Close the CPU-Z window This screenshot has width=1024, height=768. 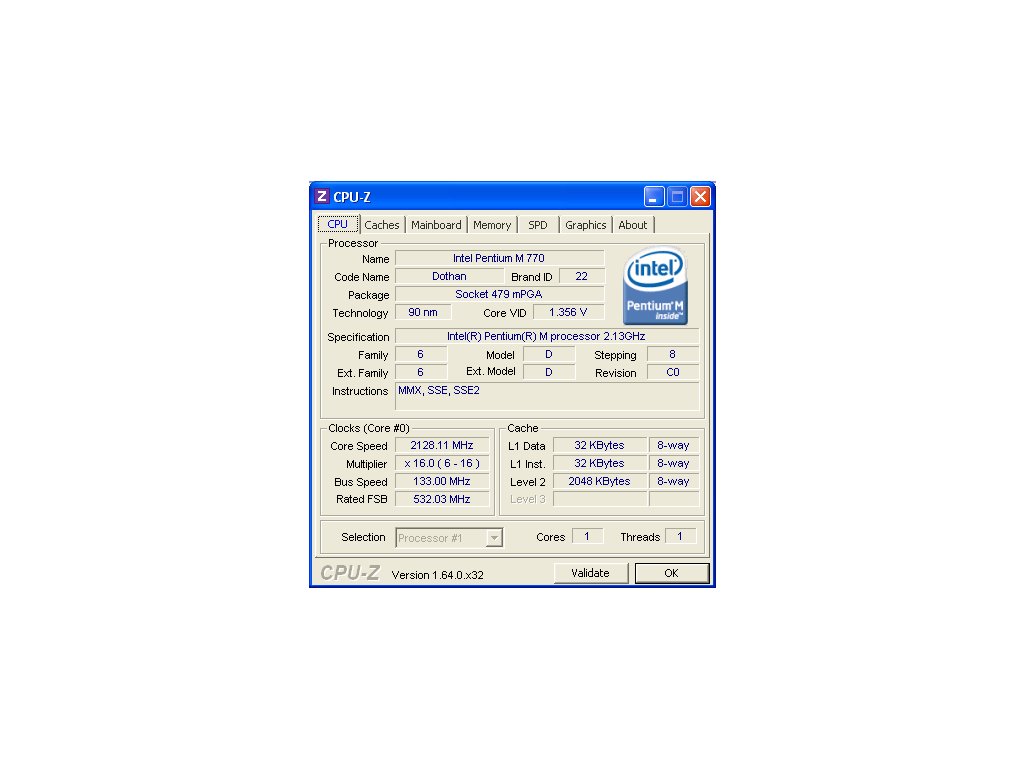pyautogui.click(x=700, y=197)
